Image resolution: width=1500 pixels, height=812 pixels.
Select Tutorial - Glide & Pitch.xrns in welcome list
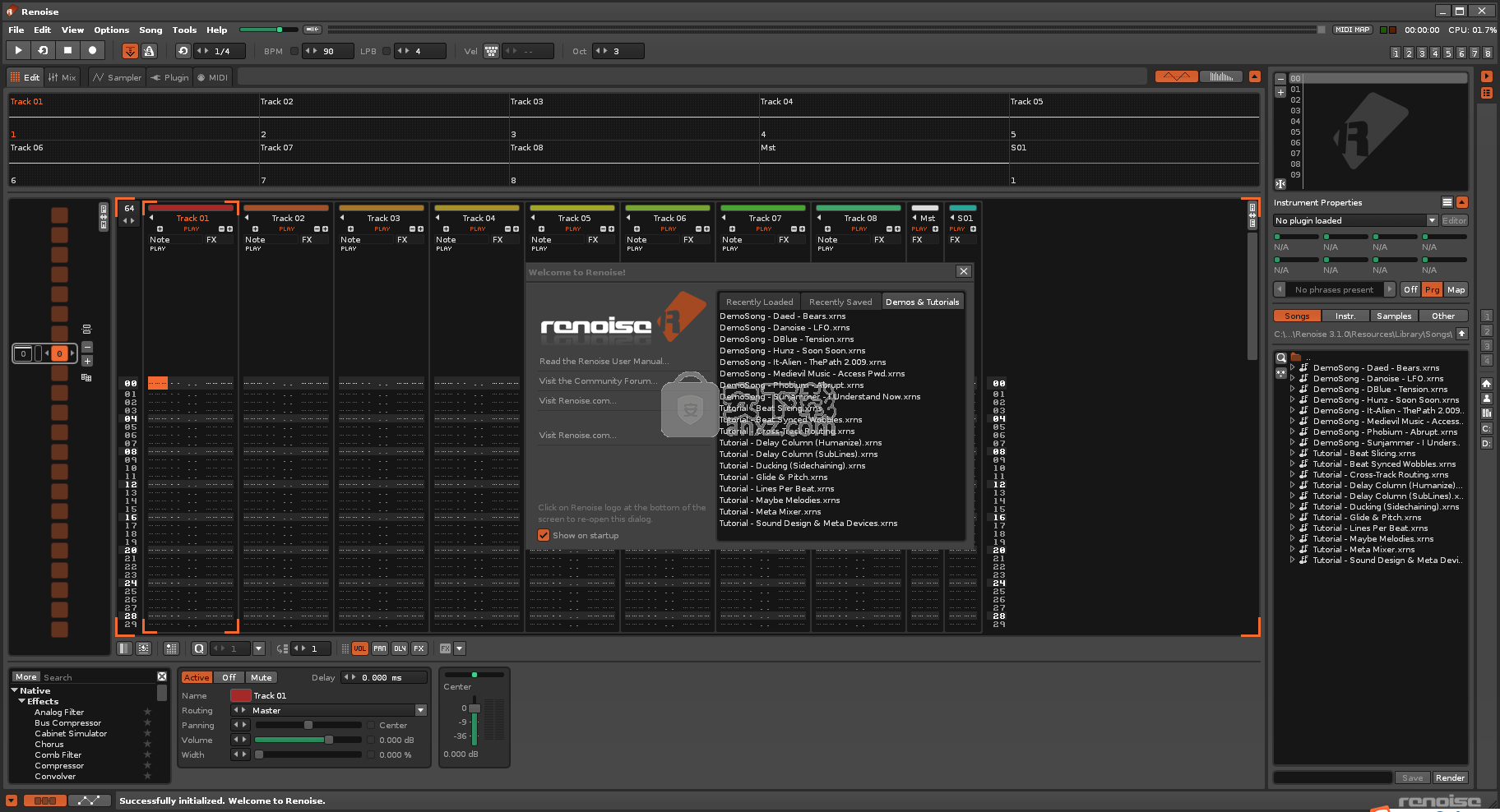coord(773,477)
